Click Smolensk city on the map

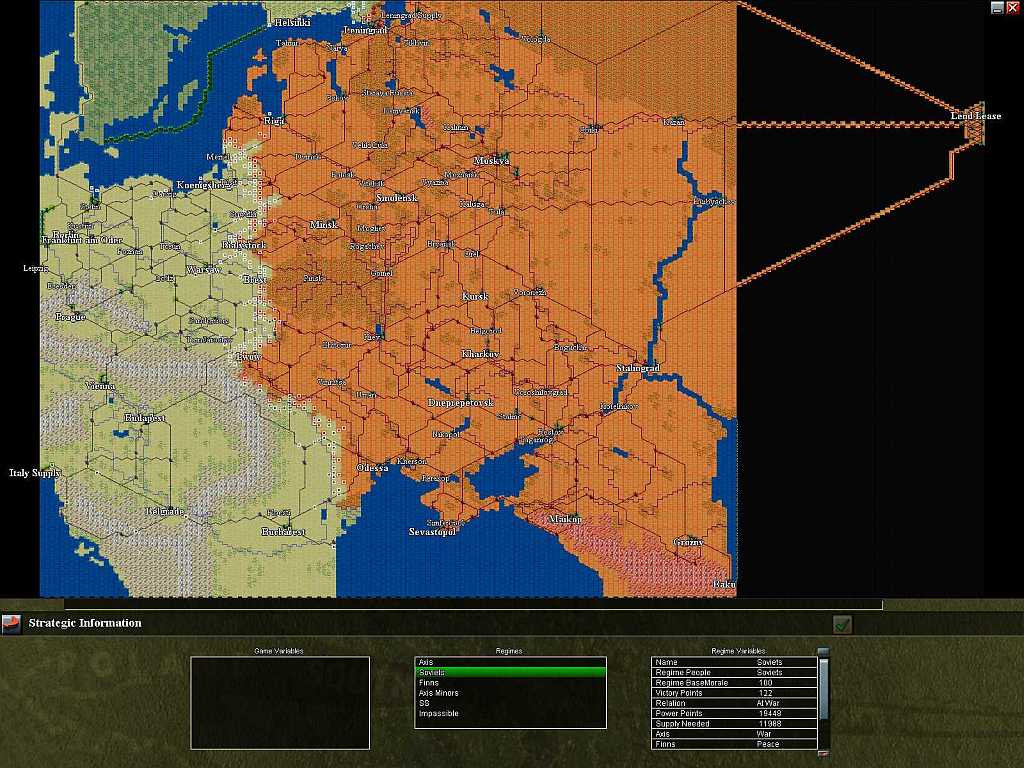pos(396,198)
